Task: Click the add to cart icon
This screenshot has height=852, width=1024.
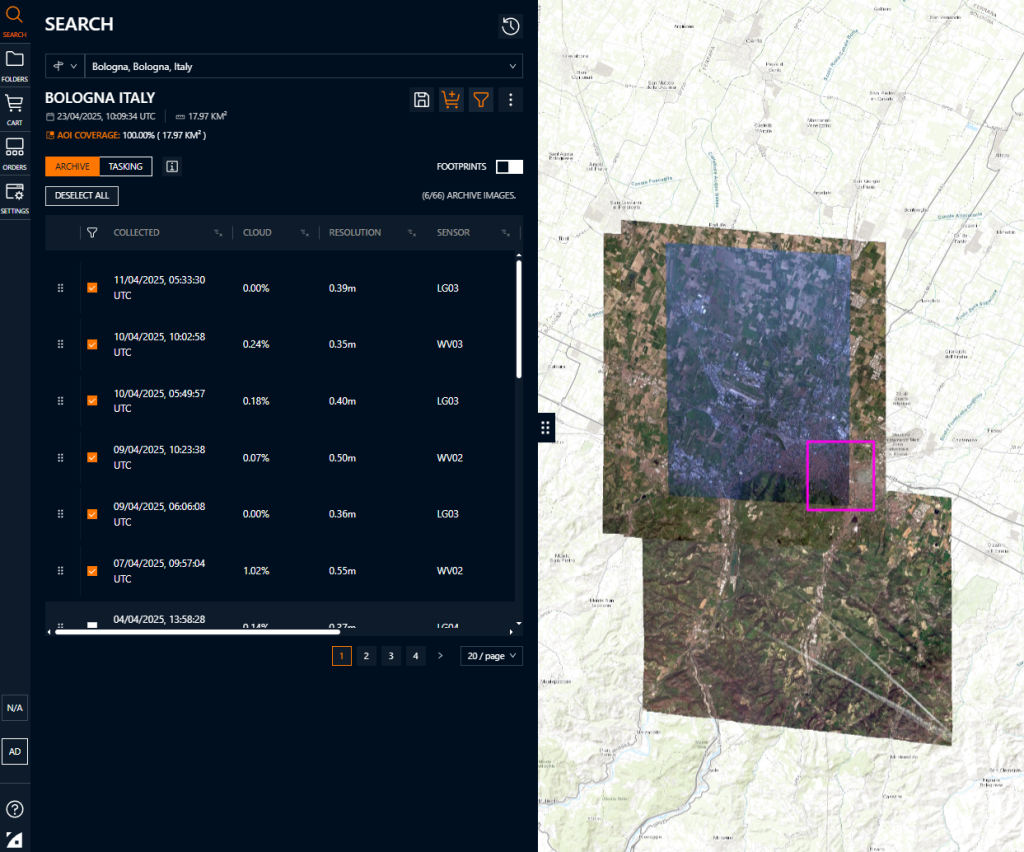Action: (x=451, y=99)
